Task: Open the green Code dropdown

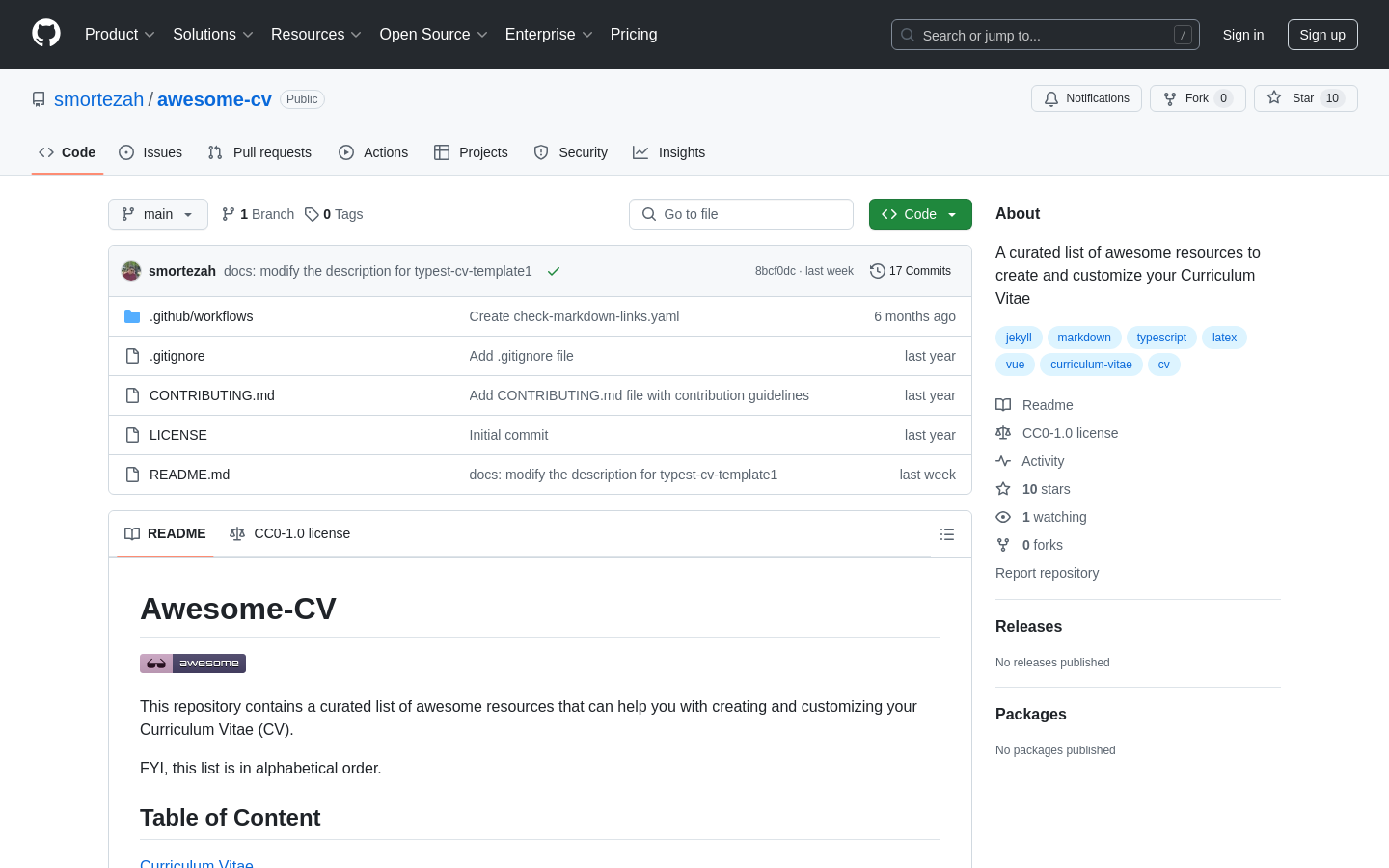Action: 920,214
